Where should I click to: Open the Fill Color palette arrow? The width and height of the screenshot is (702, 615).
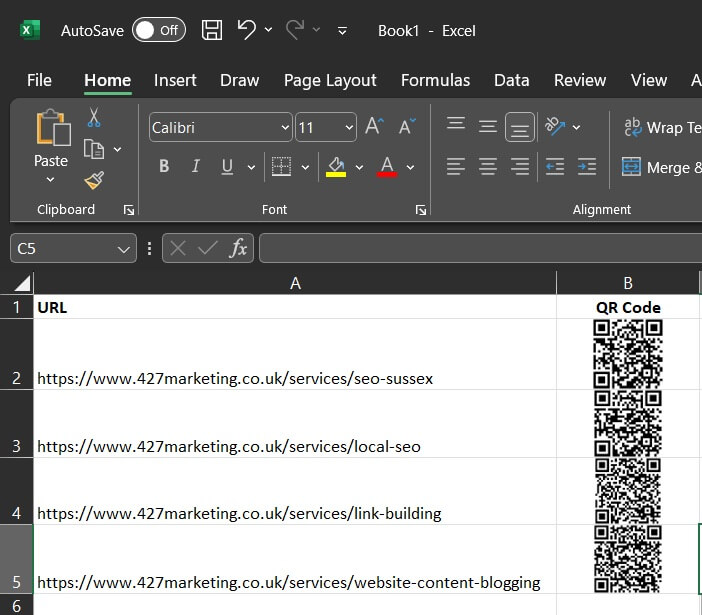[359, 167]
